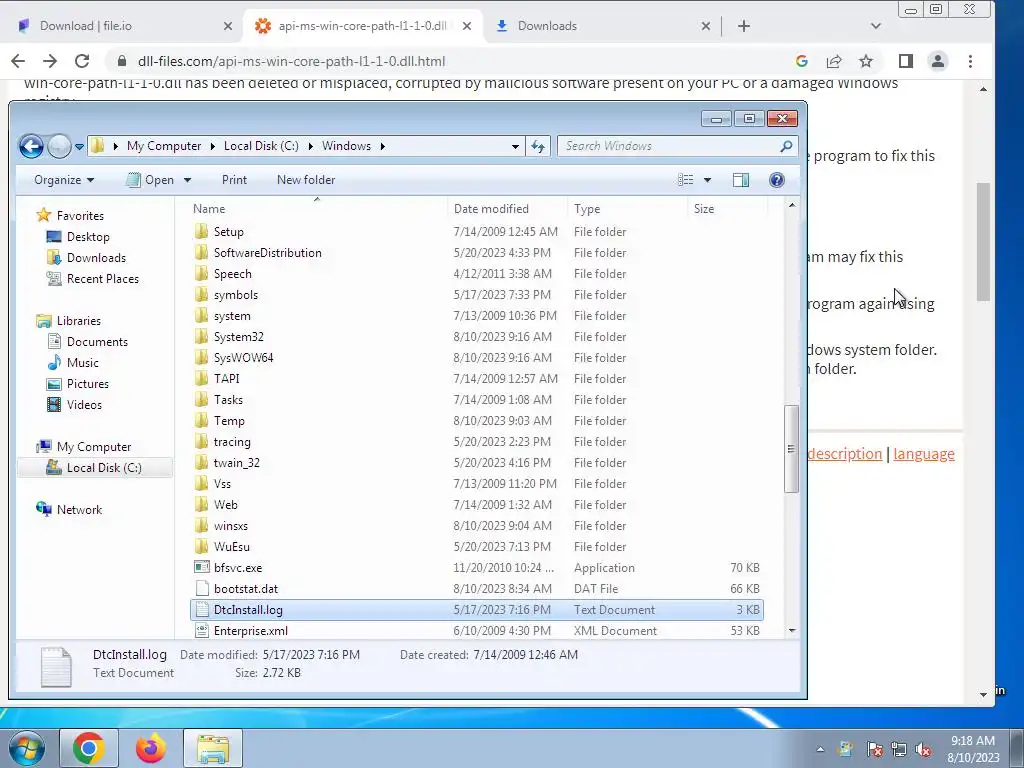Select the SoftwareDistribution folder
The image size is (1024, 768).
pos(267,253)
